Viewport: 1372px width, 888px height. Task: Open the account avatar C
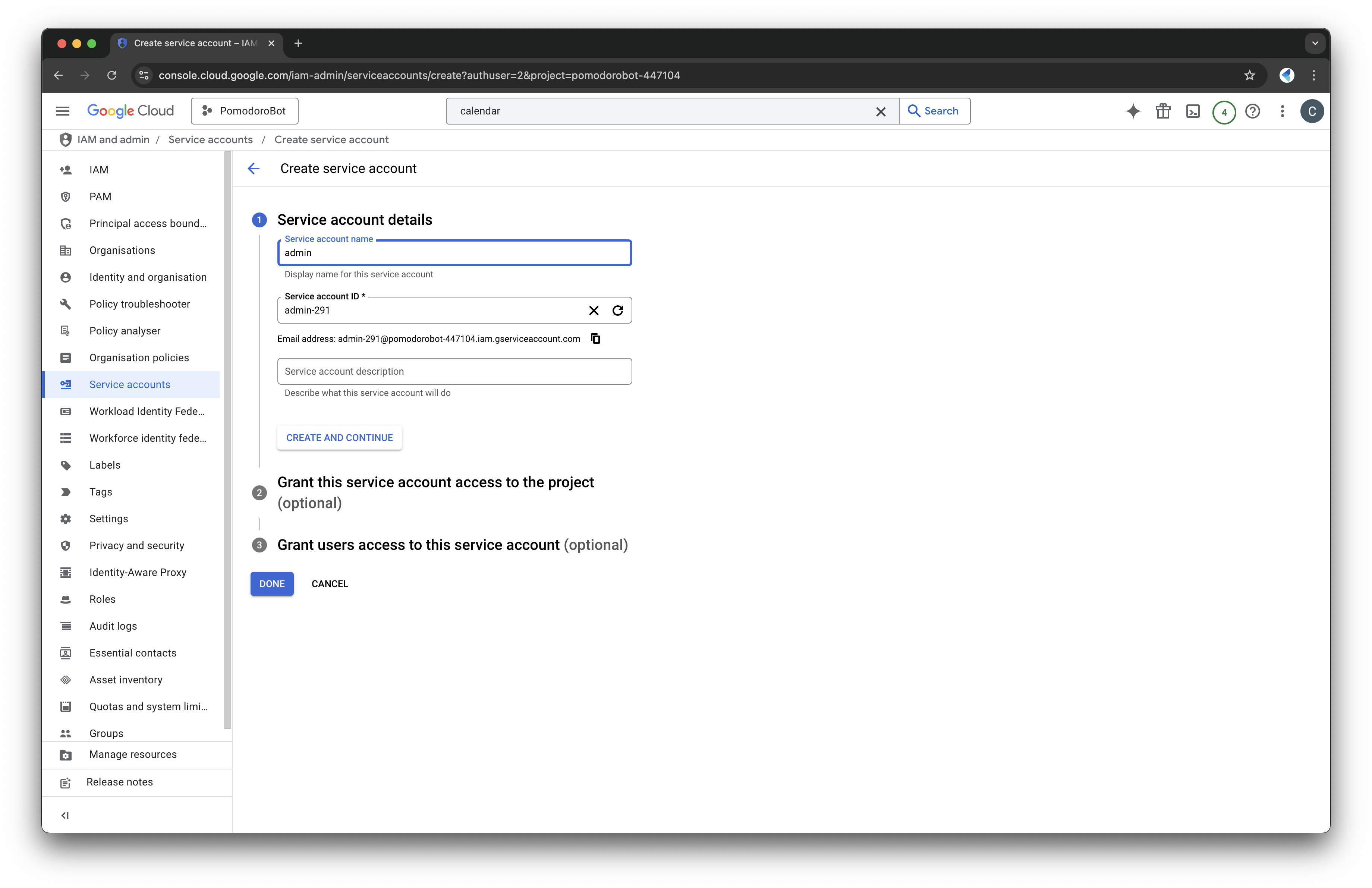1312,111
